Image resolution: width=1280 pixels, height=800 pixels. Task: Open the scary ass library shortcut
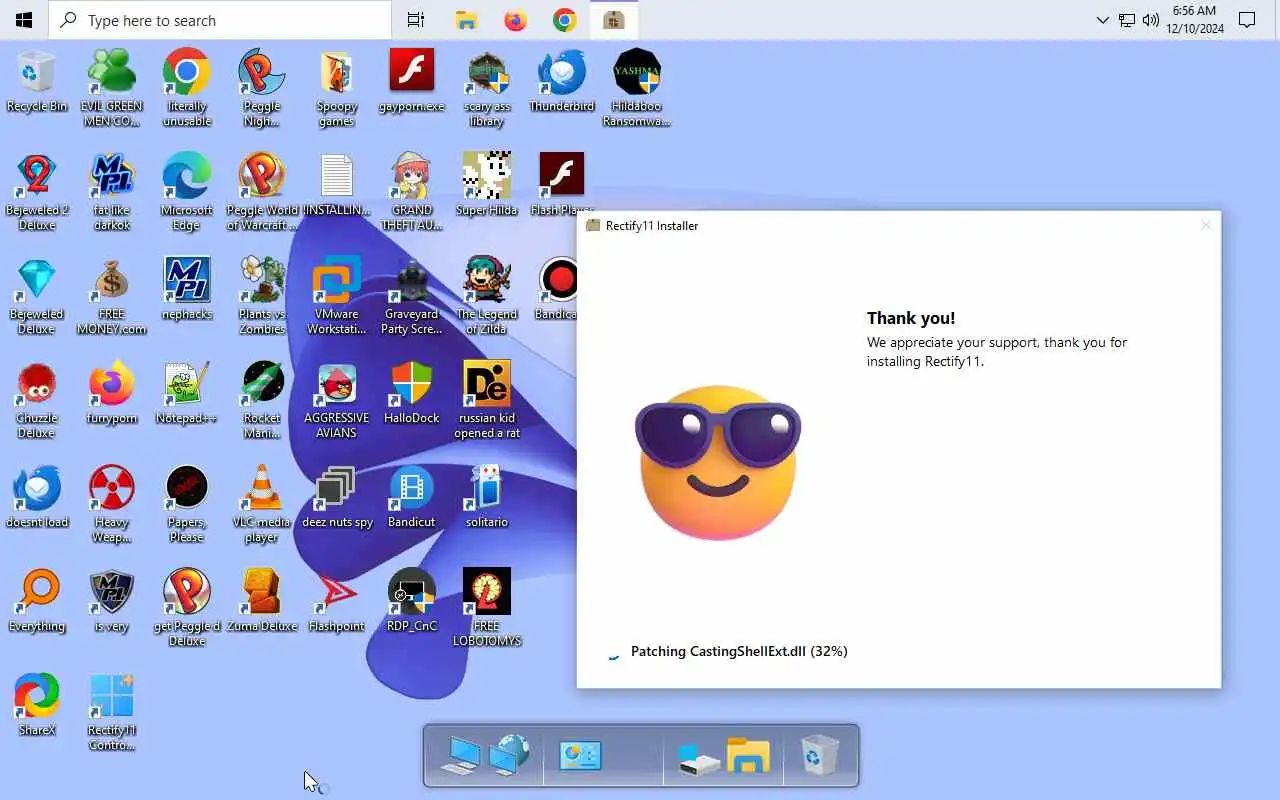[x=487, y=88]
